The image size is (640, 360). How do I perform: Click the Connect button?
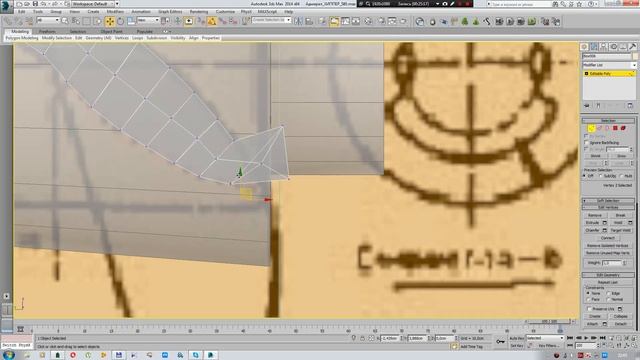tap(608, 238)
